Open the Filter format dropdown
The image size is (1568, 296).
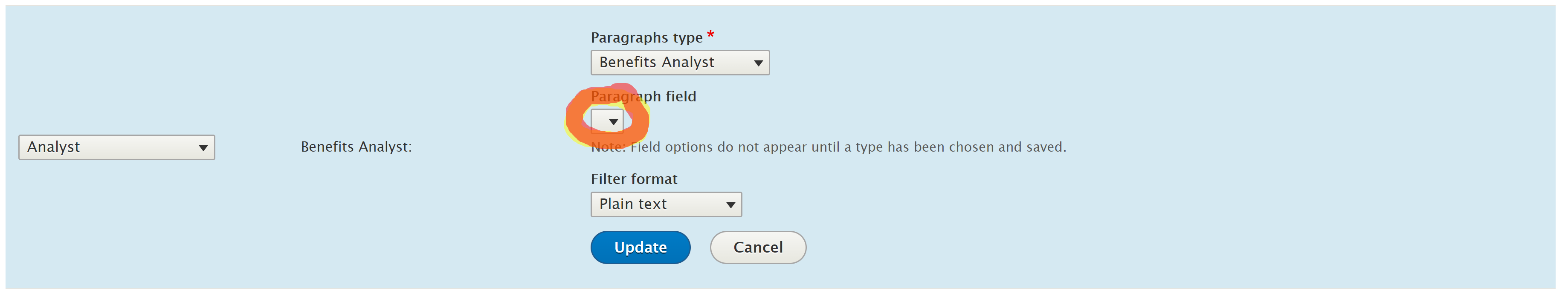click(x=666, y=205)
